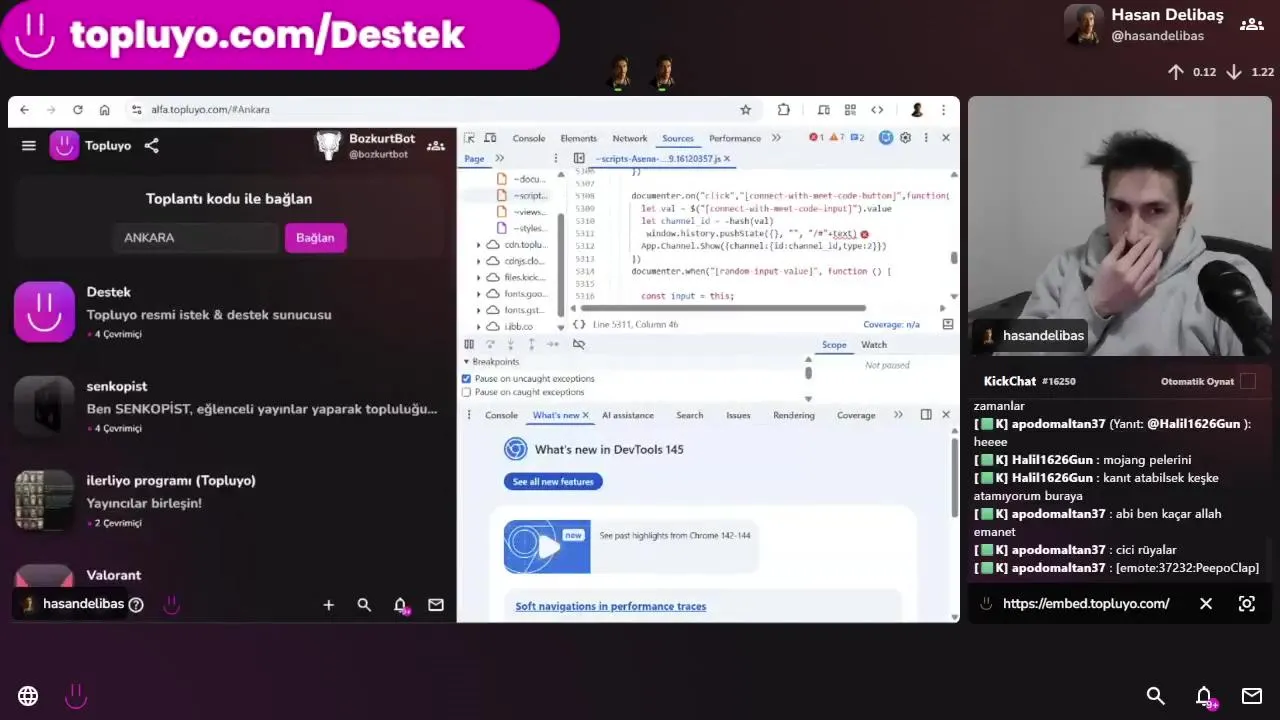Open the browser extensions puzzle icon
This screenshot has width=1280, height=720.
click(784, 110)
